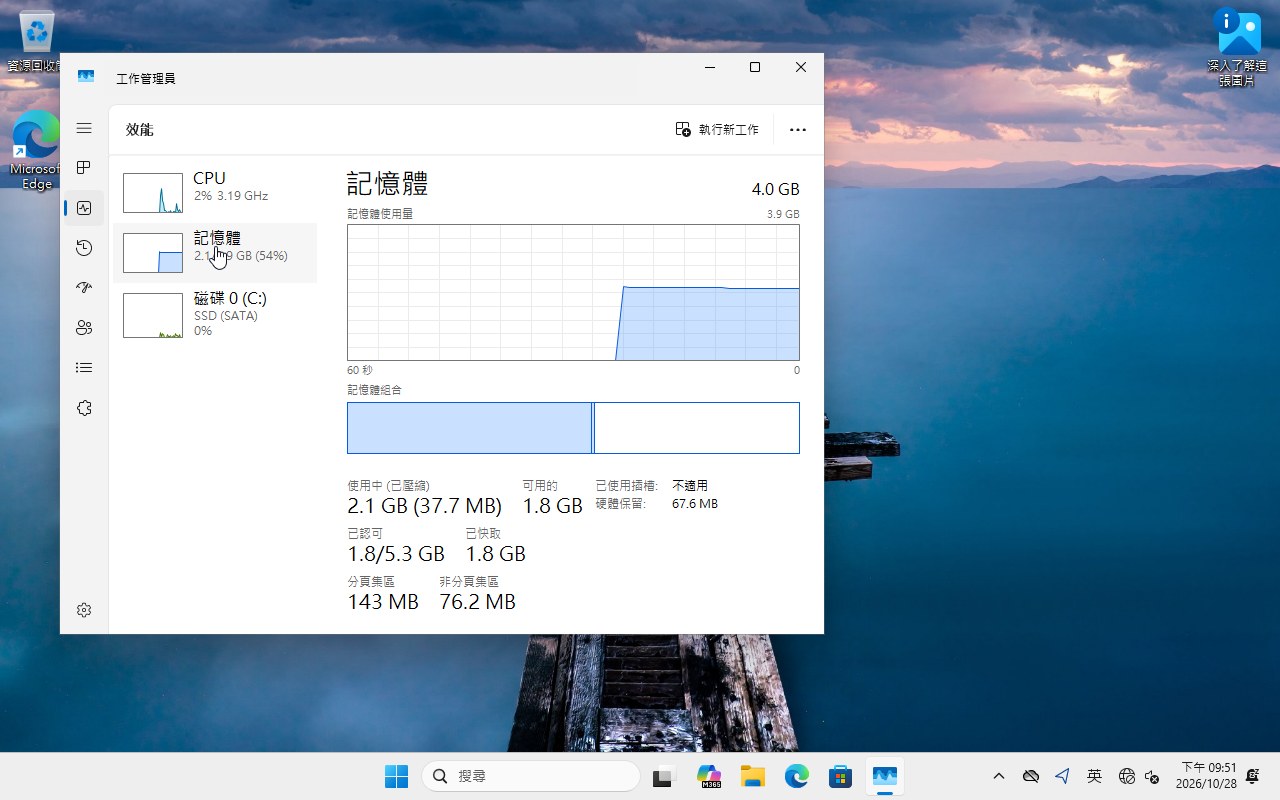Click the OneDrive cloud tray icon

click(x=1031, y=776)
